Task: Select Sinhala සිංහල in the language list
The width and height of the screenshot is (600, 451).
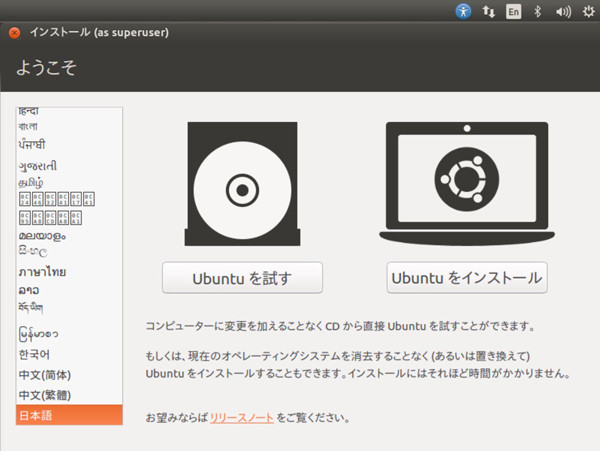Action: [x=69, y=252]
